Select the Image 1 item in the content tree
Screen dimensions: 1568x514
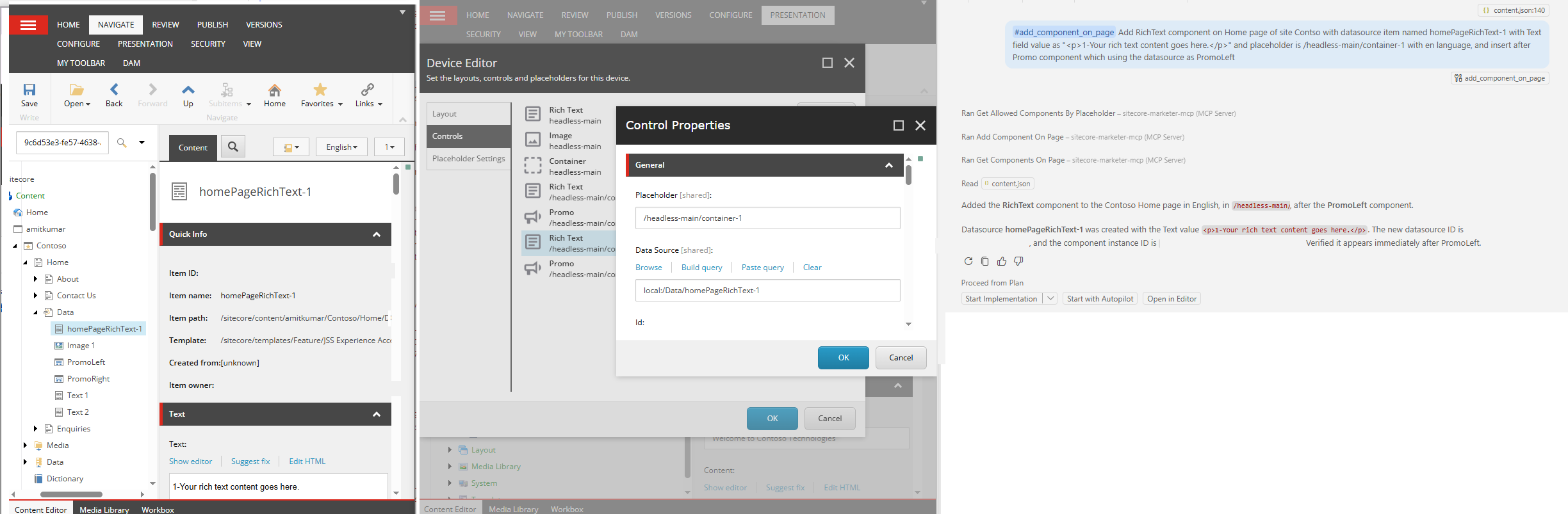pyautogui.click(x=81, y=346)
